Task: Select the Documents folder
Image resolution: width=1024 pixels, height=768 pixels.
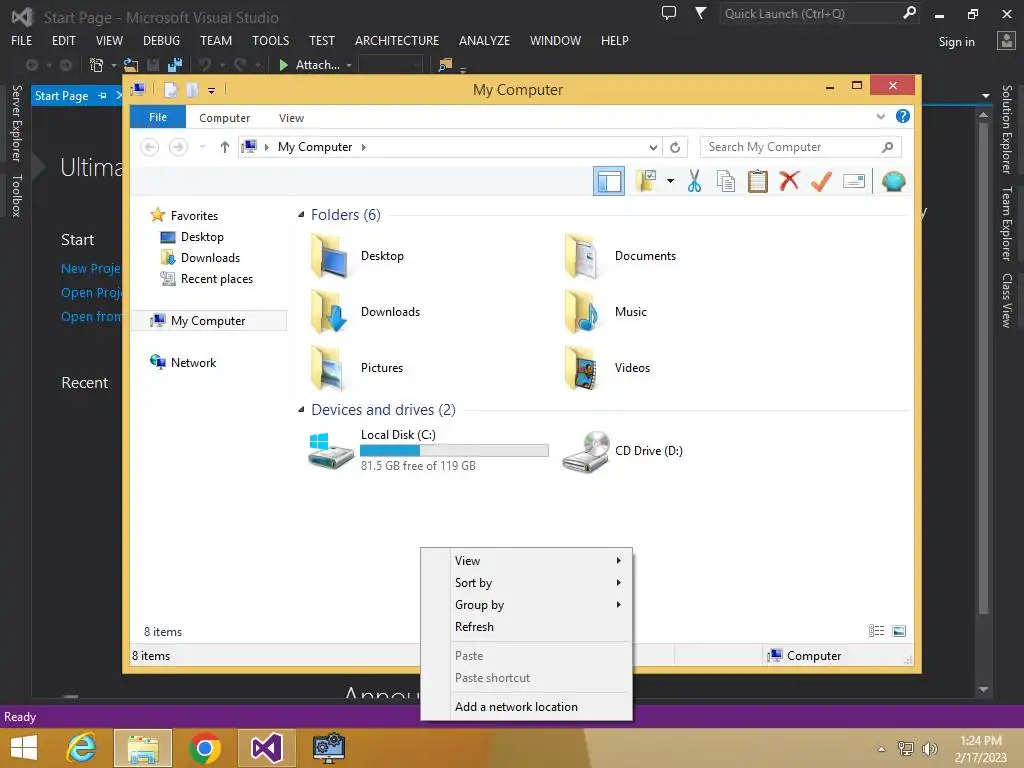Action: [x=620, y=256]
